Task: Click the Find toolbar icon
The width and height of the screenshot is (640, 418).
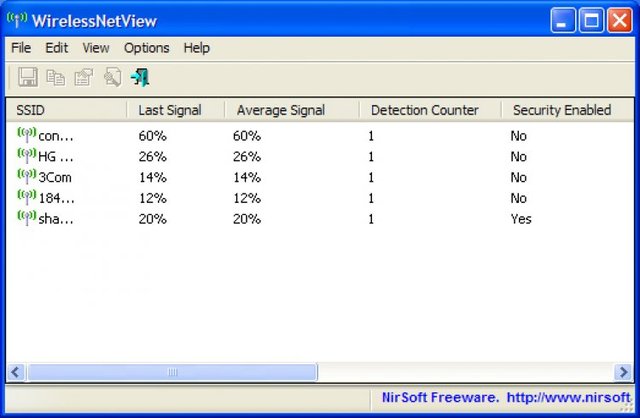Action: [112, 77]
